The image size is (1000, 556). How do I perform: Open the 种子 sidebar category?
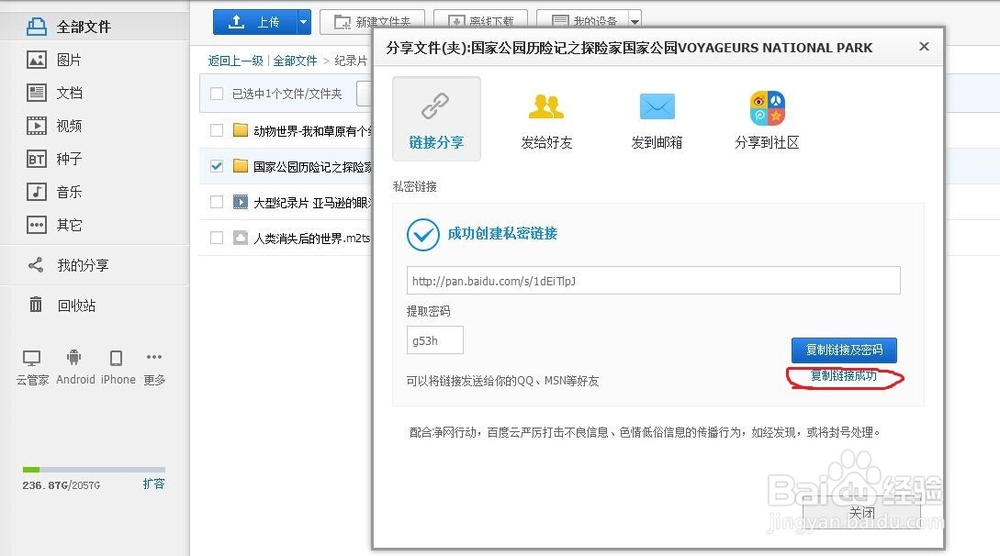(x=68, y=159)
